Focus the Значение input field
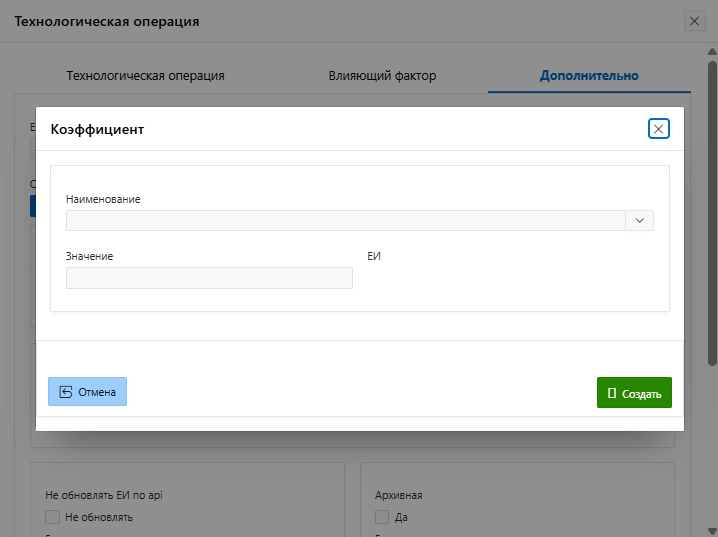The image size is (718, 537). [209, 278]
